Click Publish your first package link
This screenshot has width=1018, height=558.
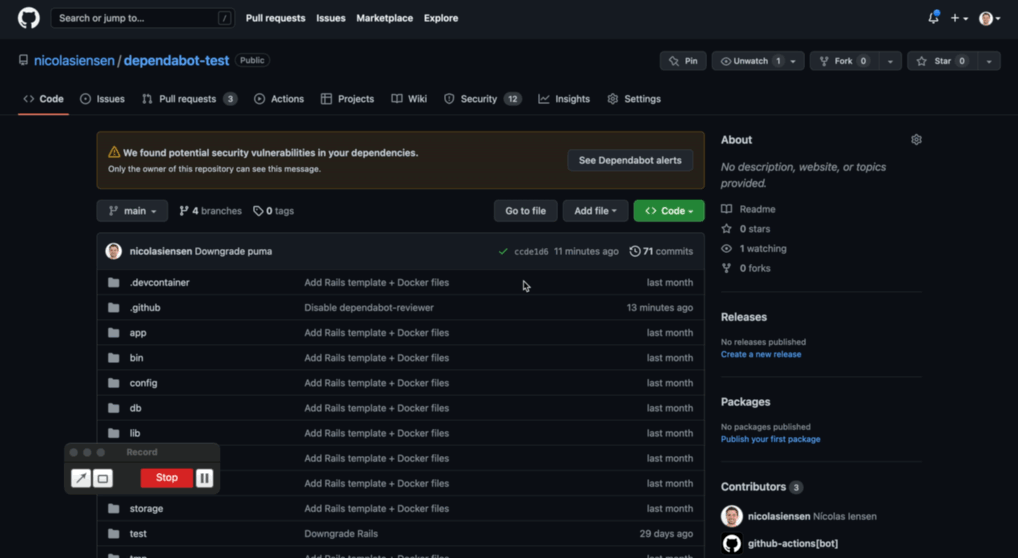pyautogui.click(x=771, y=440)
